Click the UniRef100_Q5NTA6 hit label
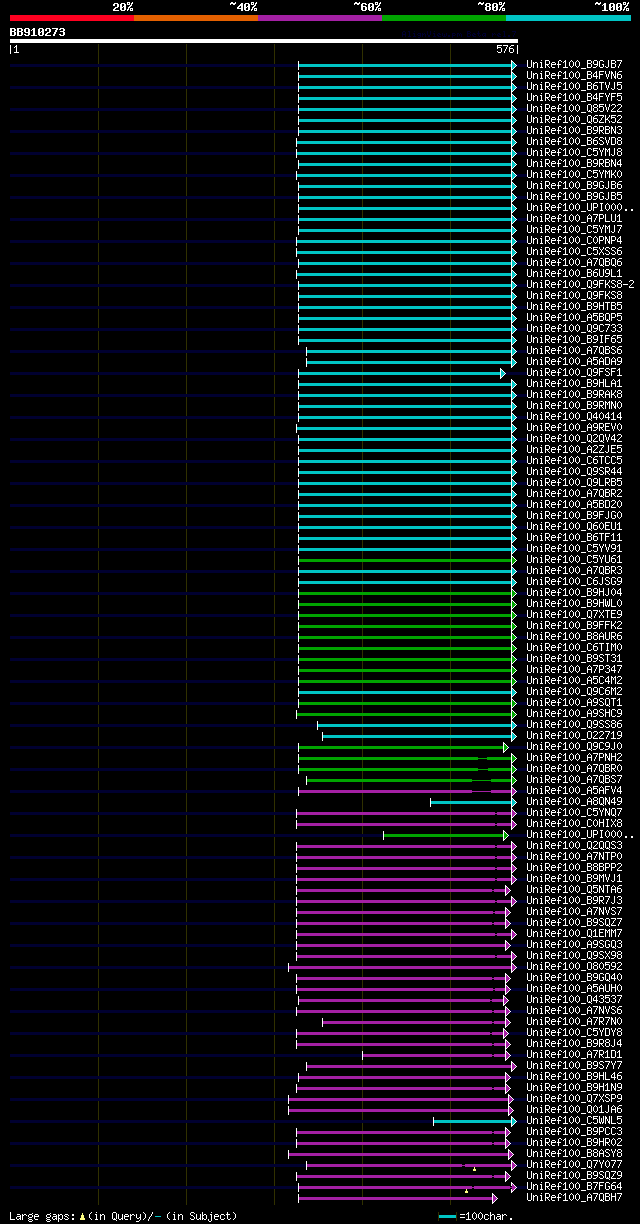This screenshot has width=640, height=1224. 574,889
